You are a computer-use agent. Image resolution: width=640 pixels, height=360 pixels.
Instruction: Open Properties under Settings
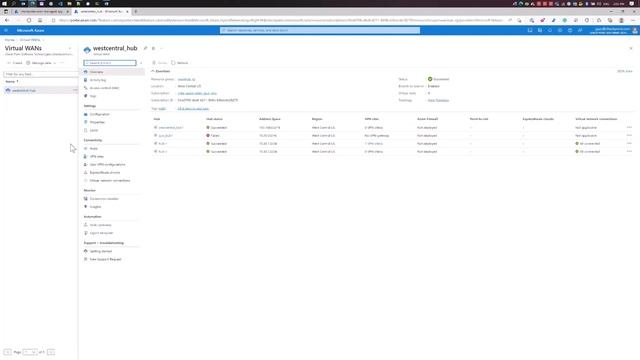click(x=97, y=122)
